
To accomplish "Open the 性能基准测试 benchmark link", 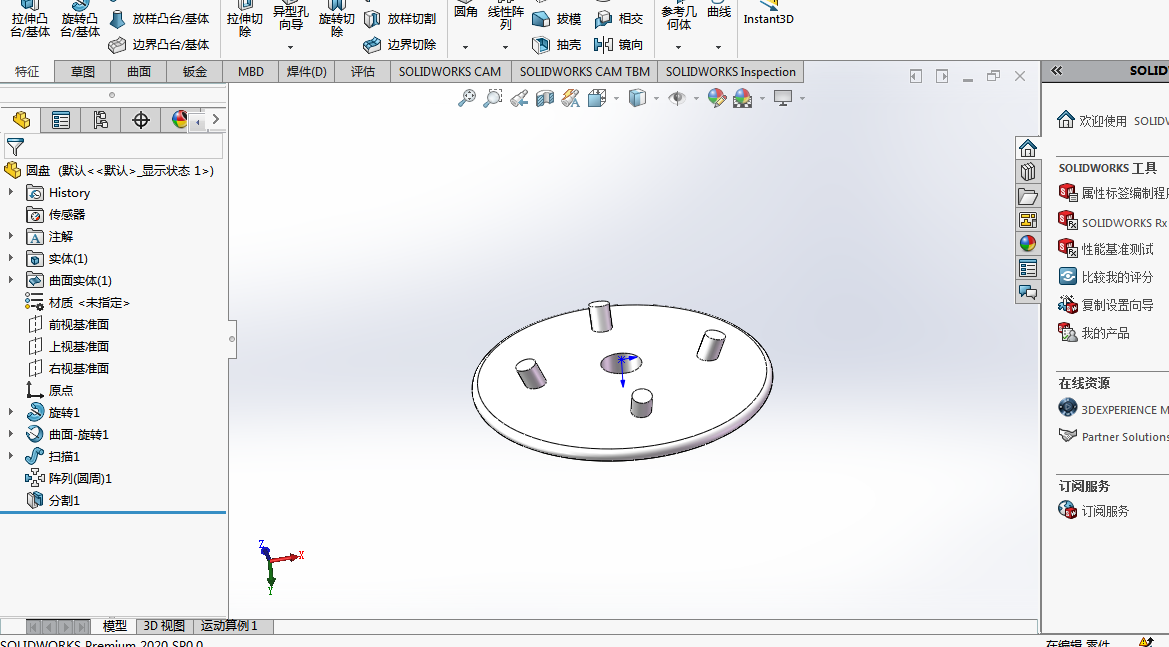I will pyautogui.click(x=1106, y=249).
